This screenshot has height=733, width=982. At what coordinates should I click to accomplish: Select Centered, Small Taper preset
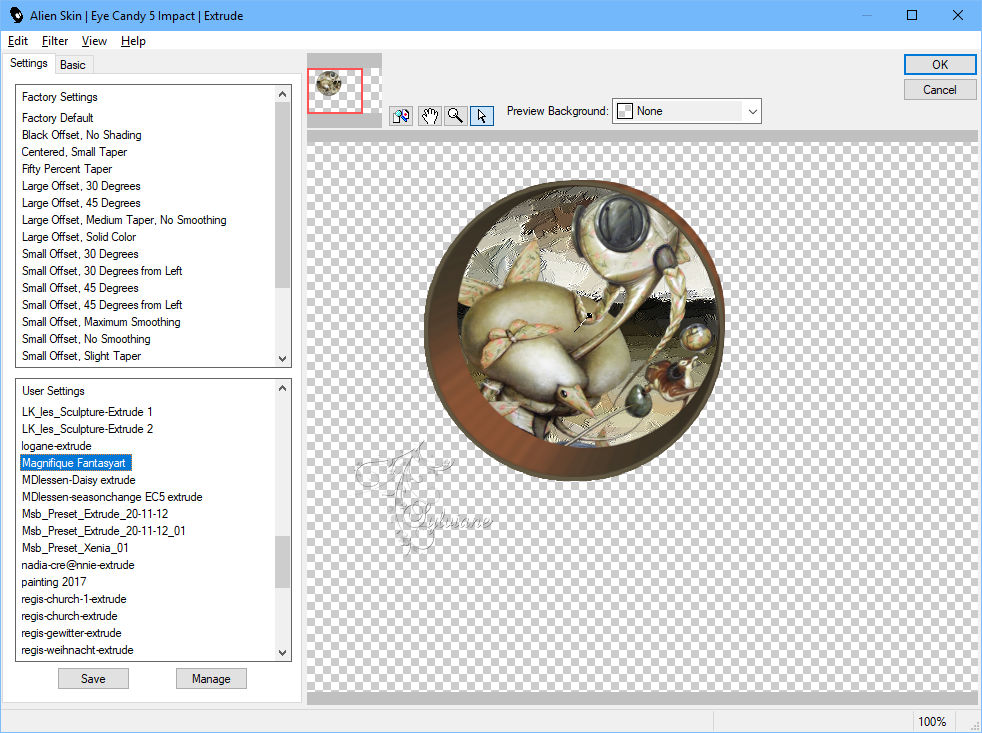[74, 152]
